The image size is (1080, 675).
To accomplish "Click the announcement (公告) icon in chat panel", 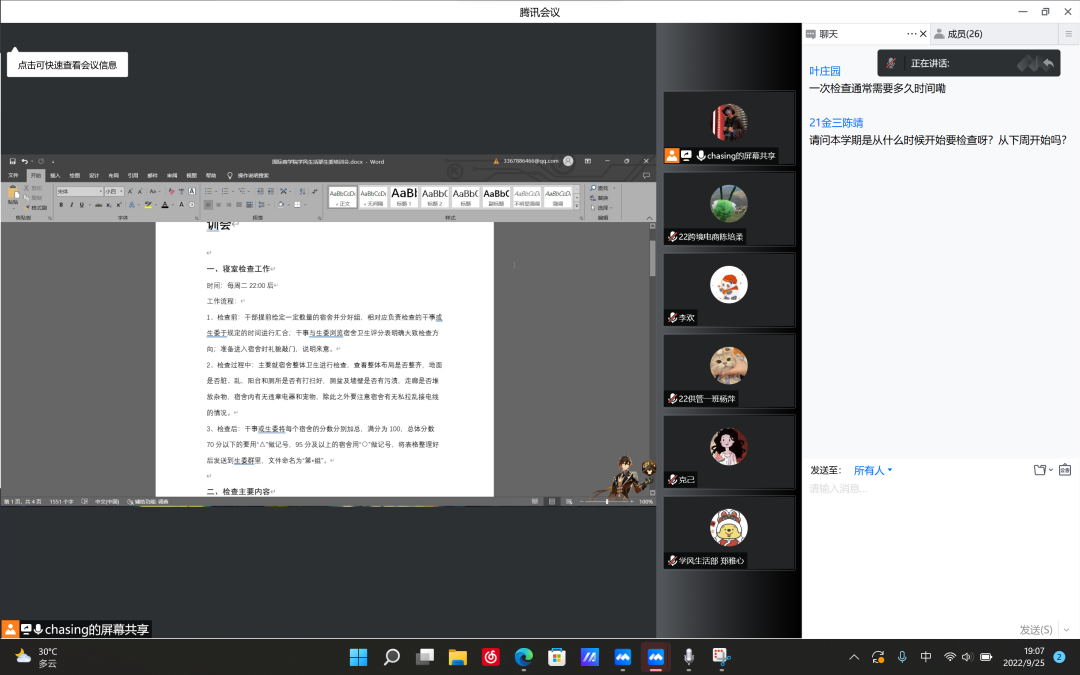I will point(1065,469).
